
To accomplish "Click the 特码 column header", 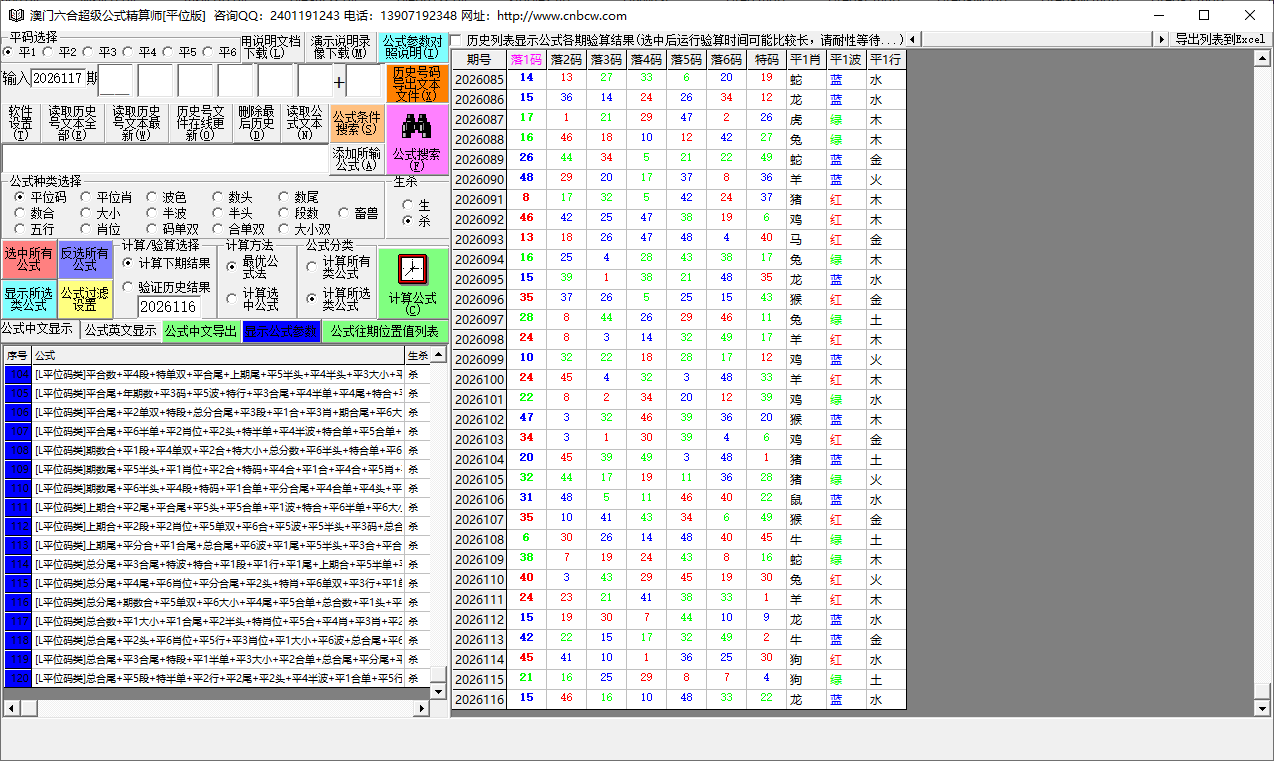I will click(x=766, y=60).
